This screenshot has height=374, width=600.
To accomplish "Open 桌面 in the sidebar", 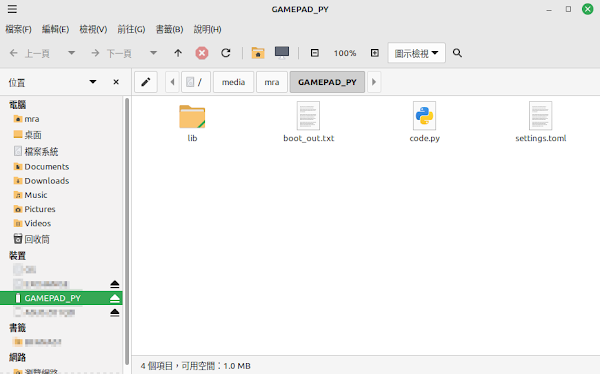I will 28,135.
